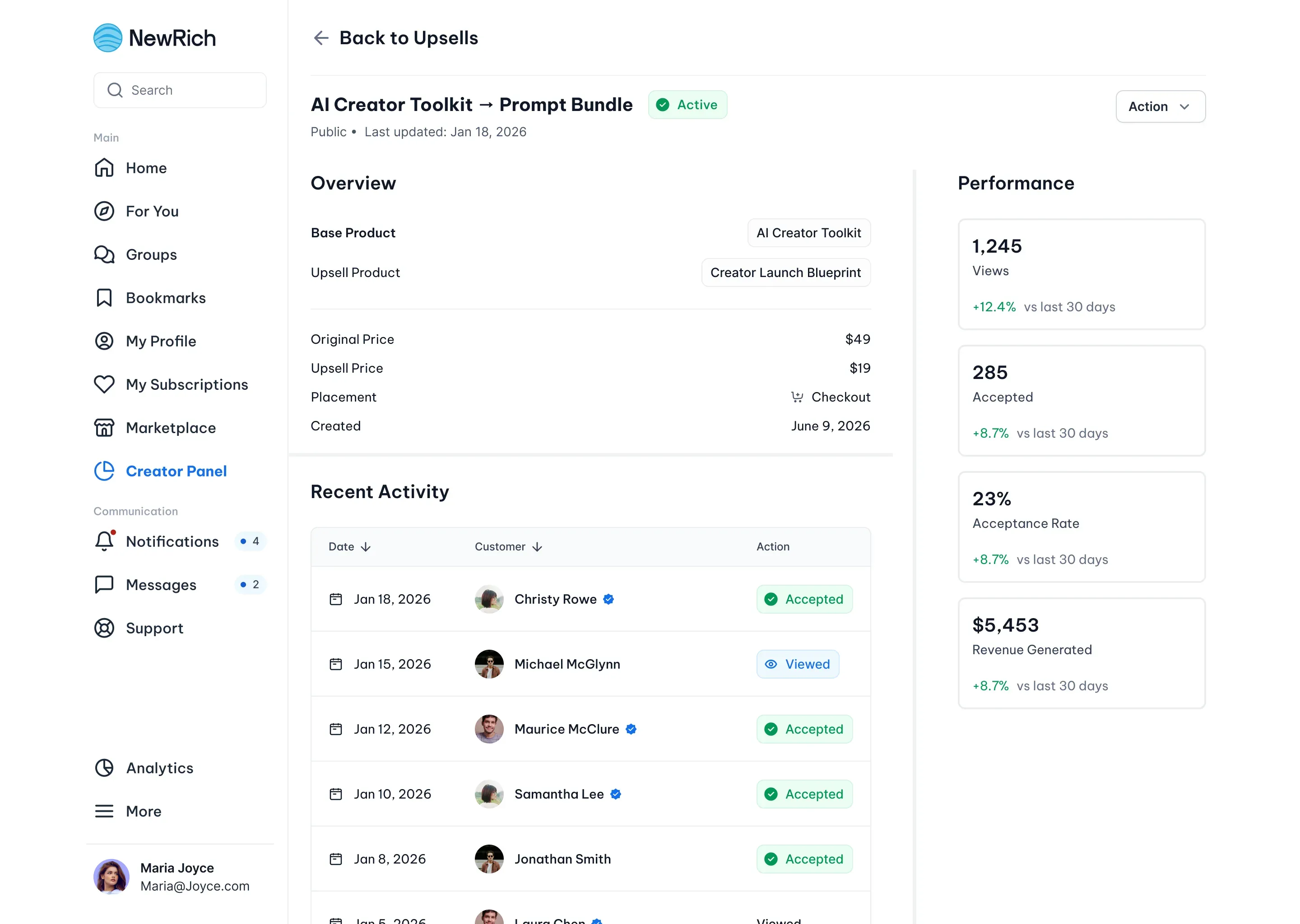Click the search magnifier icon

tap(115, 90)
